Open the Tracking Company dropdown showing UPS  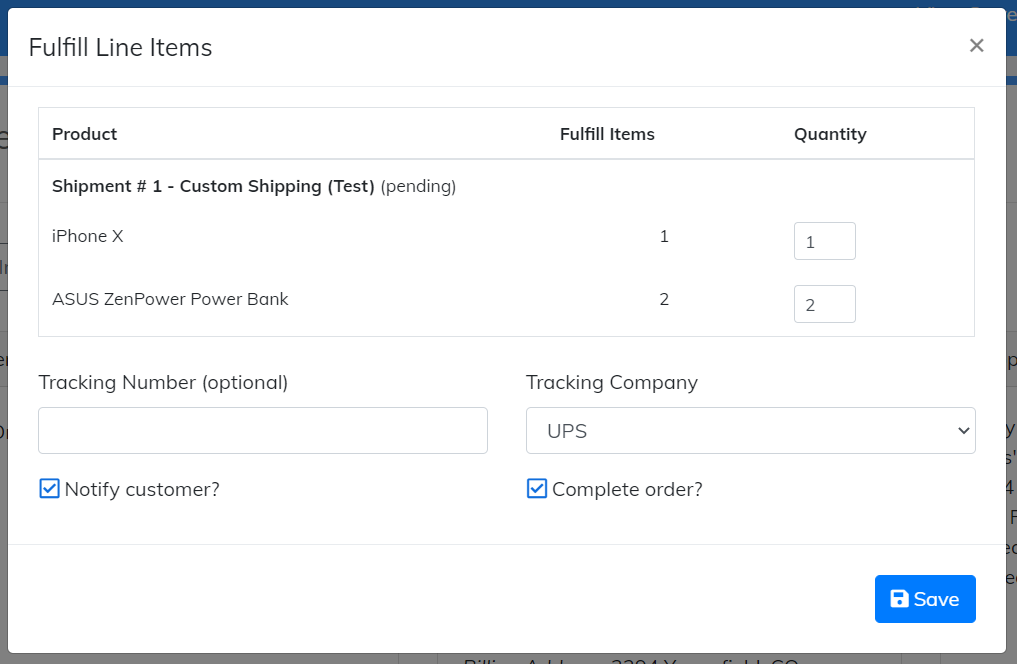pos(750,431)
